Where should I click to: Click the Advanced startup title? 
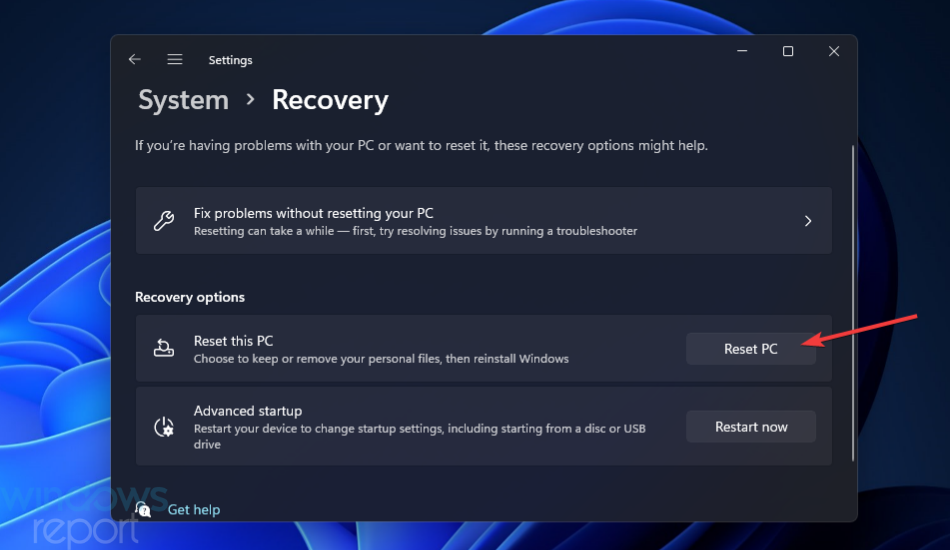(248, 411)
